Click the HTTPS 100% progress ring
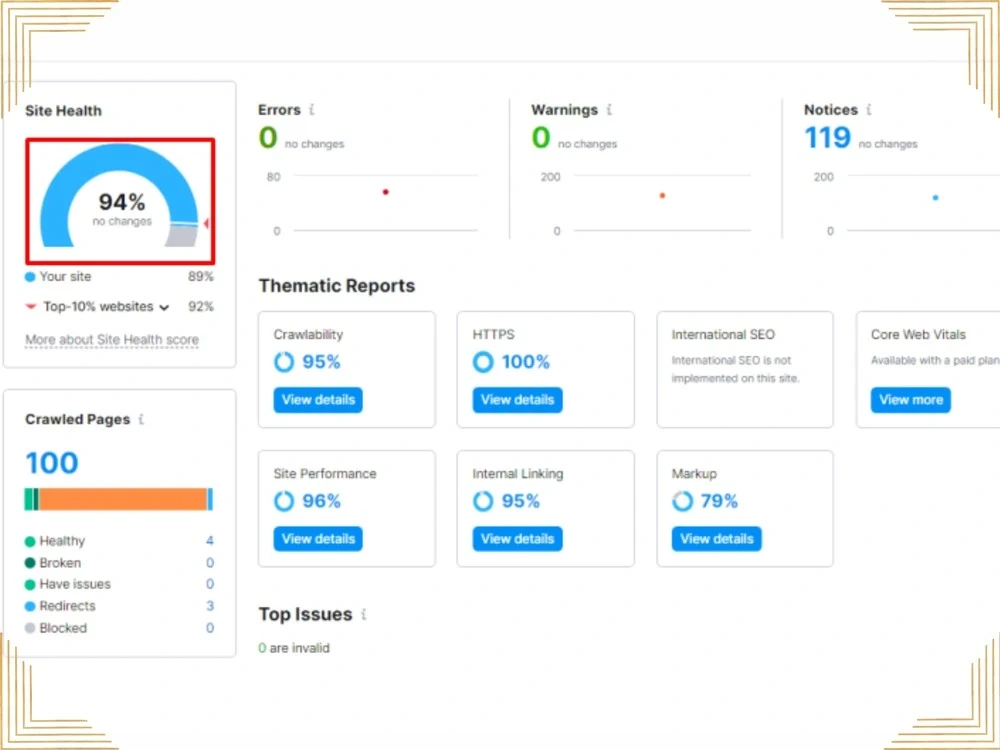 point(483,362)
